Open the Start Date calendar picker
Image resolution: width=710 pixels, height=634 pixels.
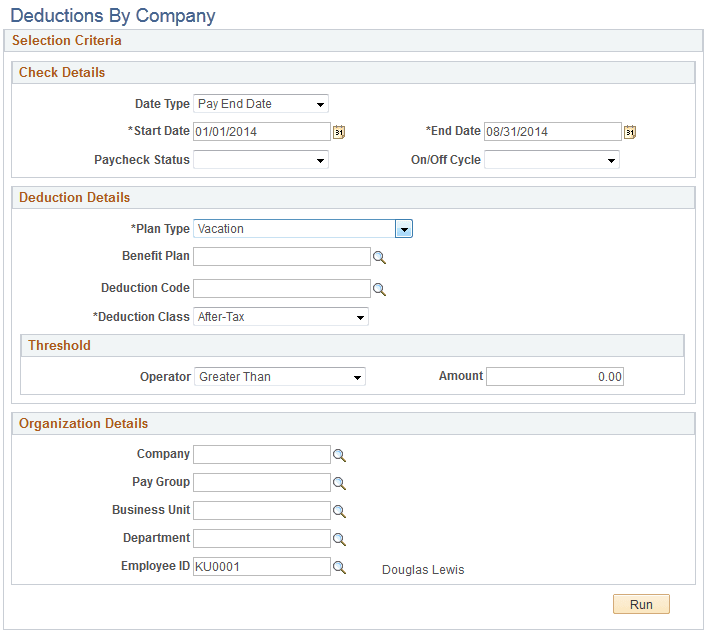tap(339, 132)
